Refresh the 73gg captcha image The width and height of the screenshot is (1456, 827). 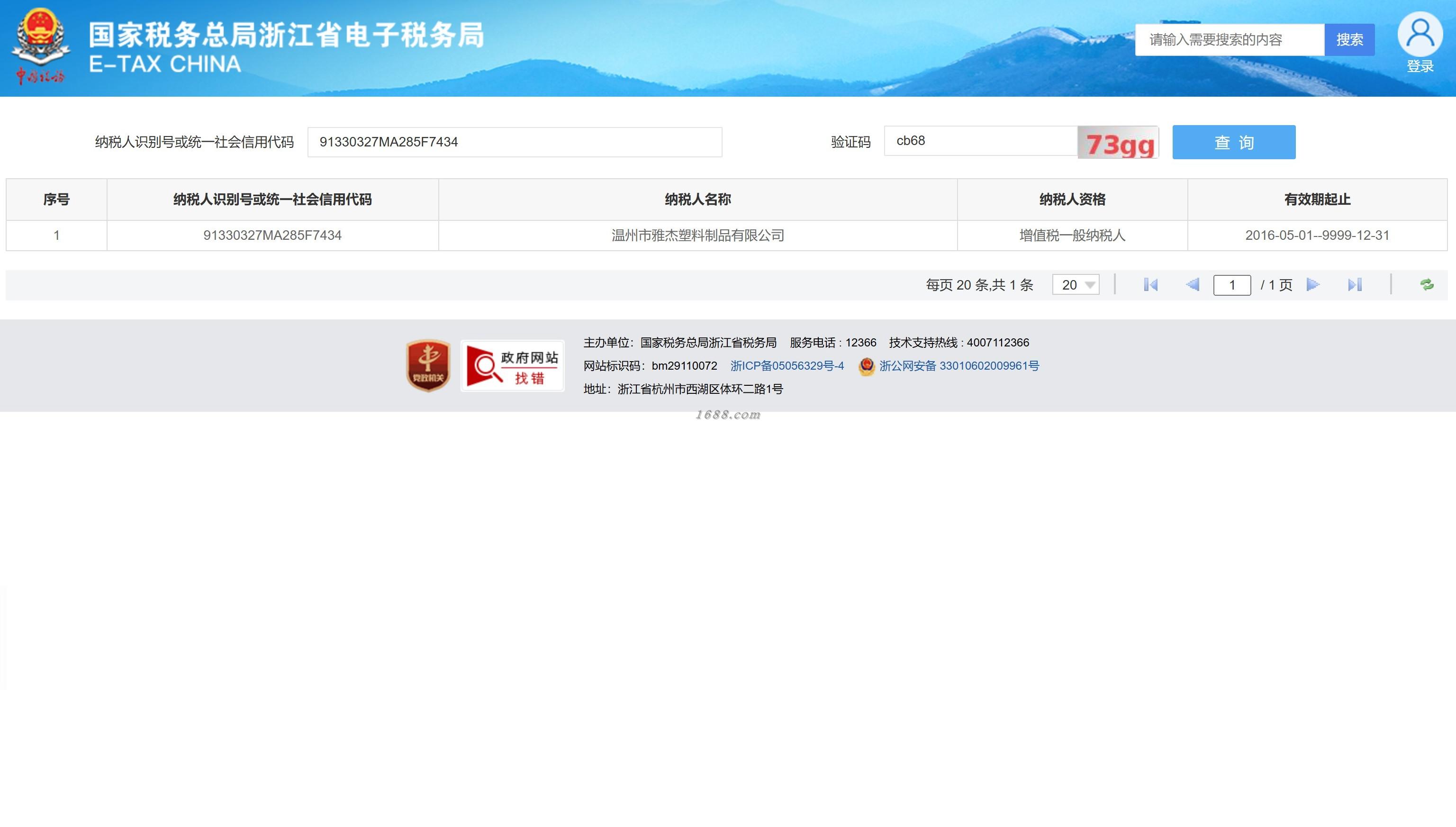[1118, 142]
